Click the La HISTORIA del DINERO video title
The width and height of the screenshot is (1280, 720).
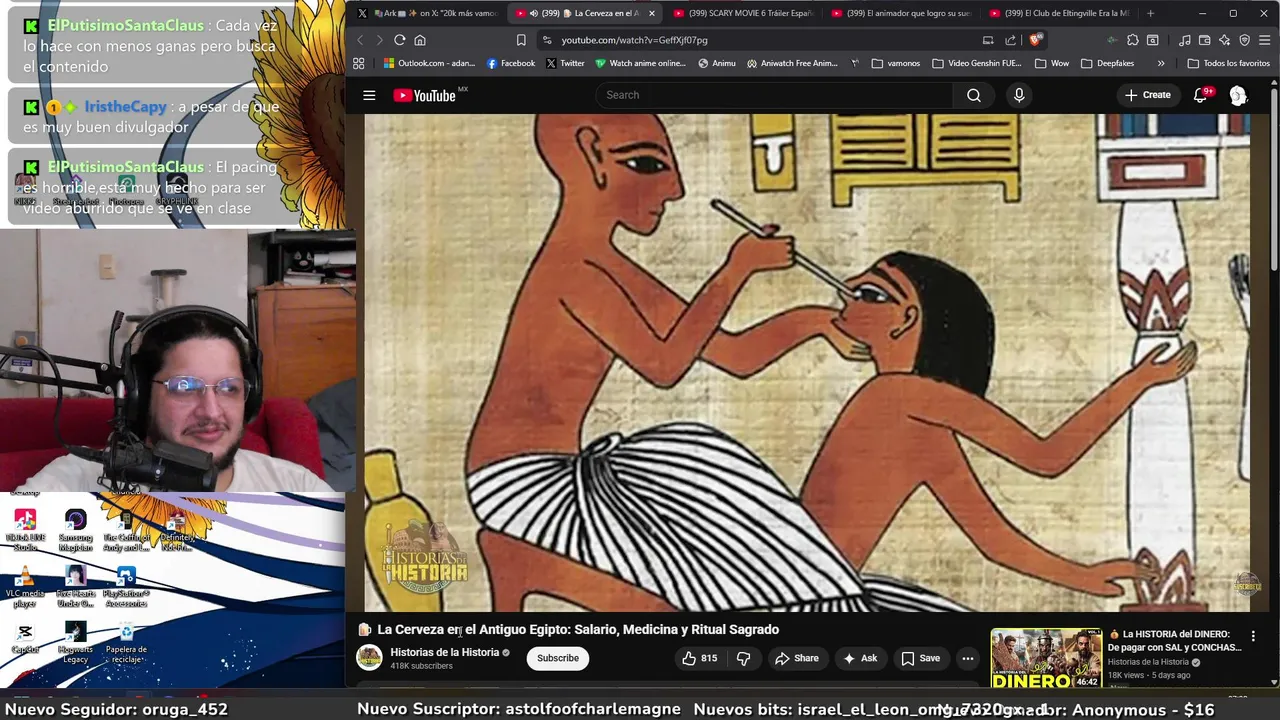click(1174, 640)
